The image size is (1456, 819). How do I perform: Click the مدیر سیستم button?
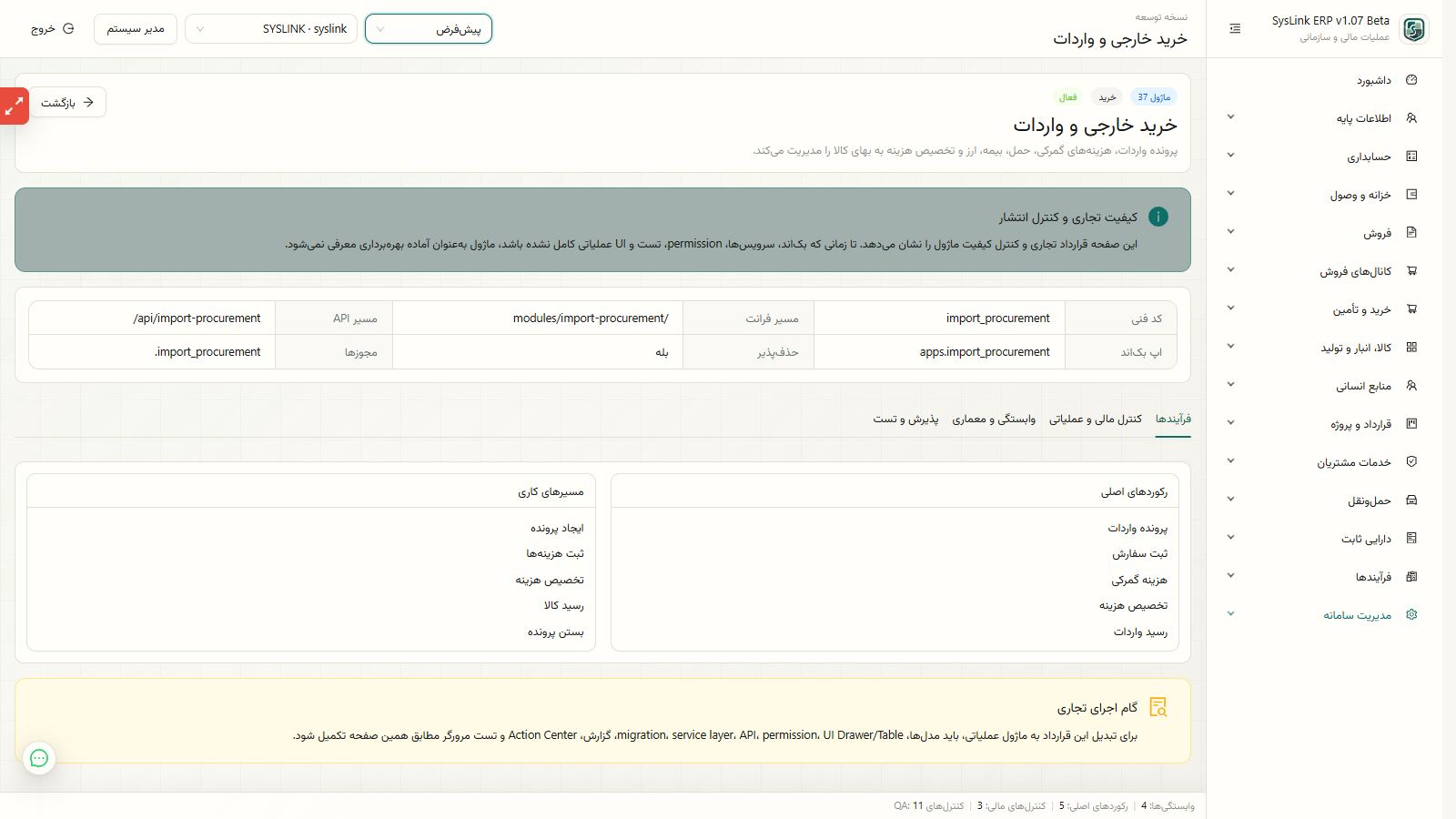coord(136,29)
